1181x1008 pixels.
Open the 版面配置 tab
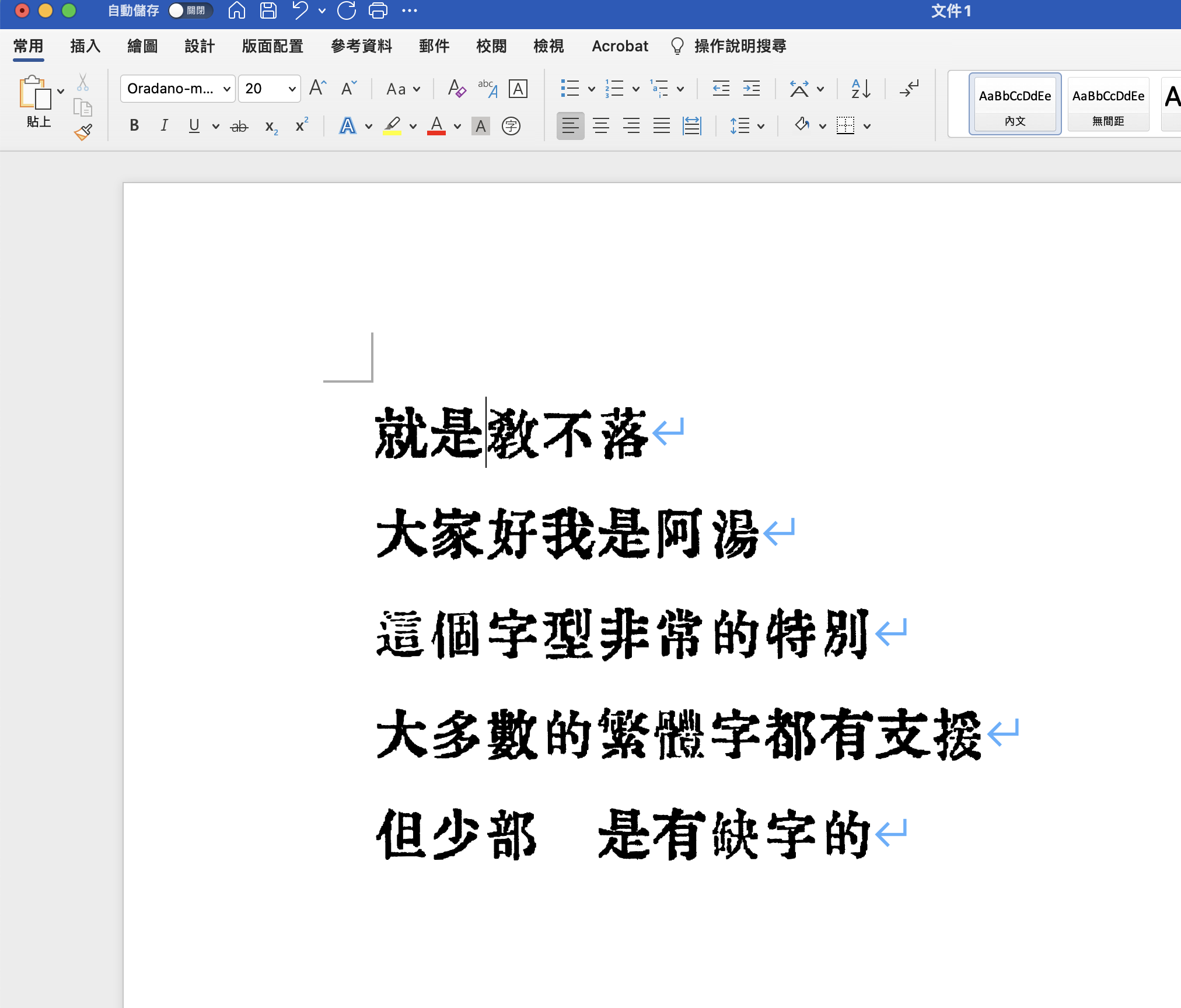point(272,46)
